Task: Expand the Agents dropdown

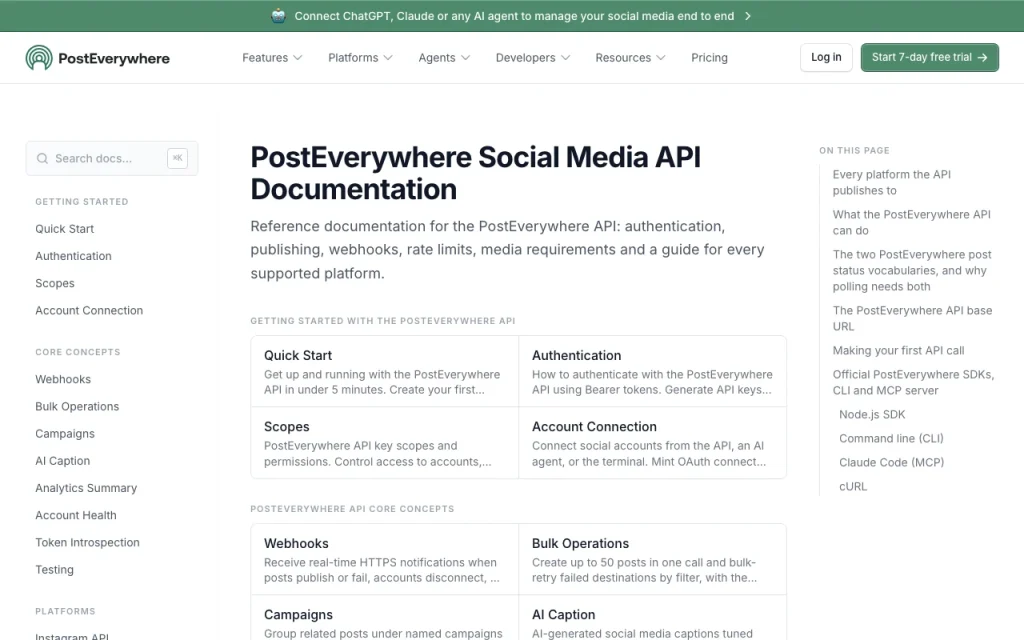Action: tap(444, 57)
